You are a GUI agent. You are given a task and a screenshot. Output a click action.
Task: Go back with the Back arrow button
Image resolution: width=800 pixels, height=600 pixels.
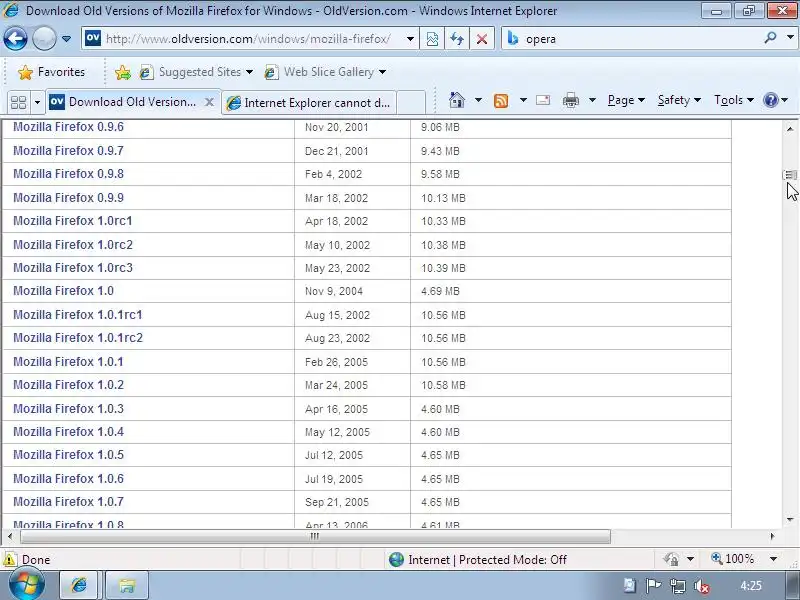16,38
